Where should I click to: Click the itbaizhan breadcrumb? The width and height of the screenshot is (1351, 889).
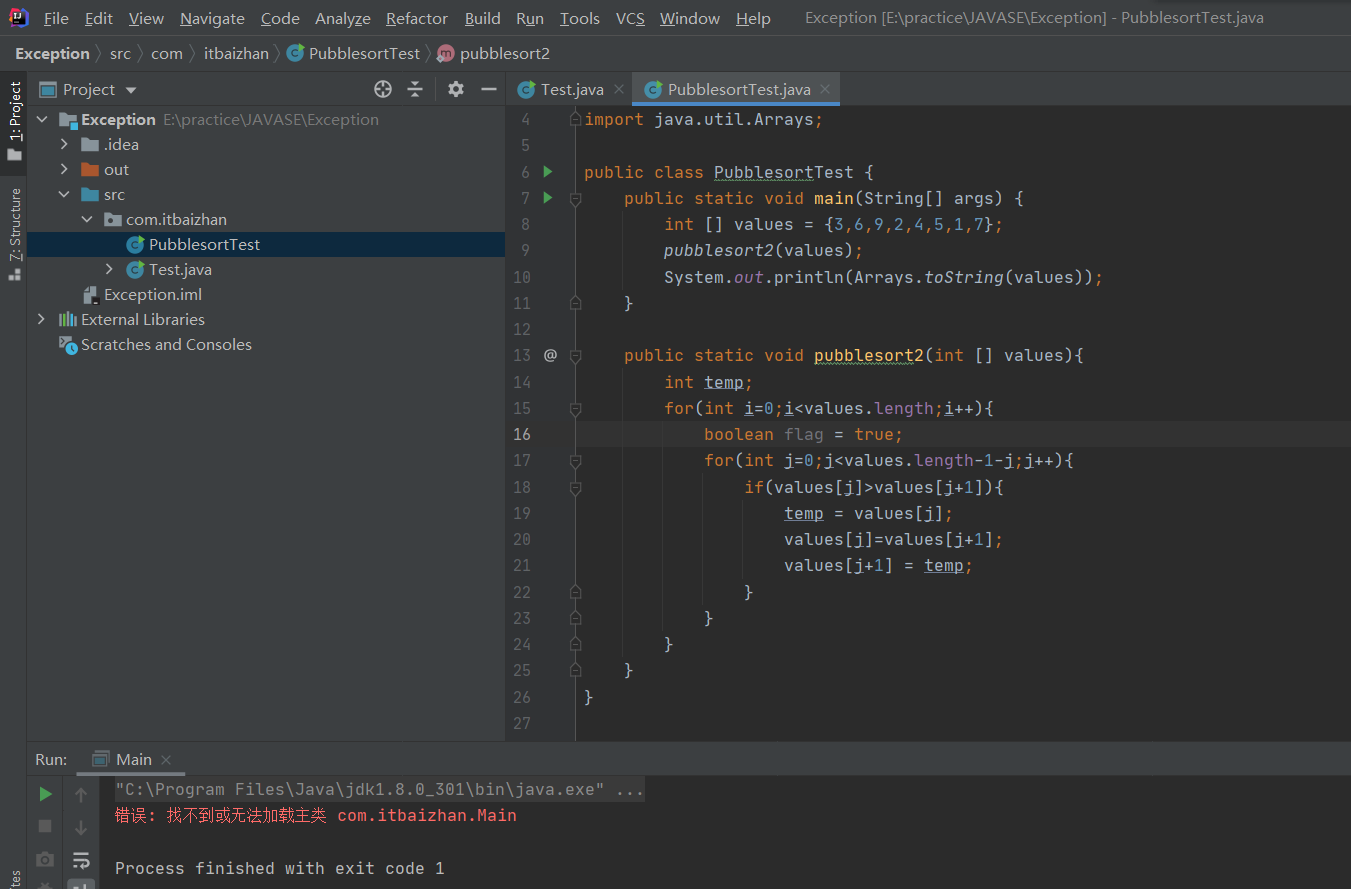236,53
